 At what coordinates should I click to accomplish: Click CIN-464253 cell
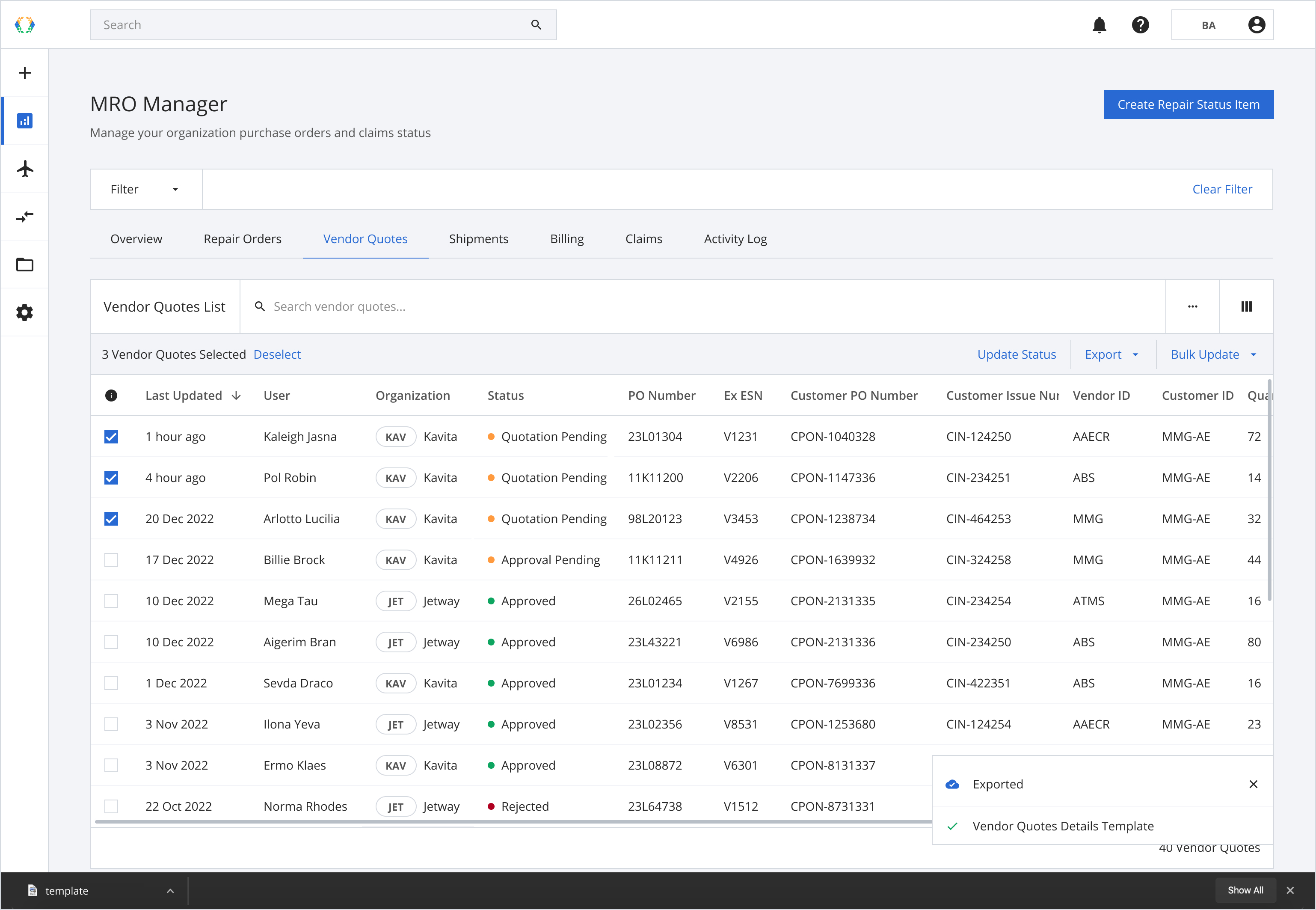pos(978,519)
